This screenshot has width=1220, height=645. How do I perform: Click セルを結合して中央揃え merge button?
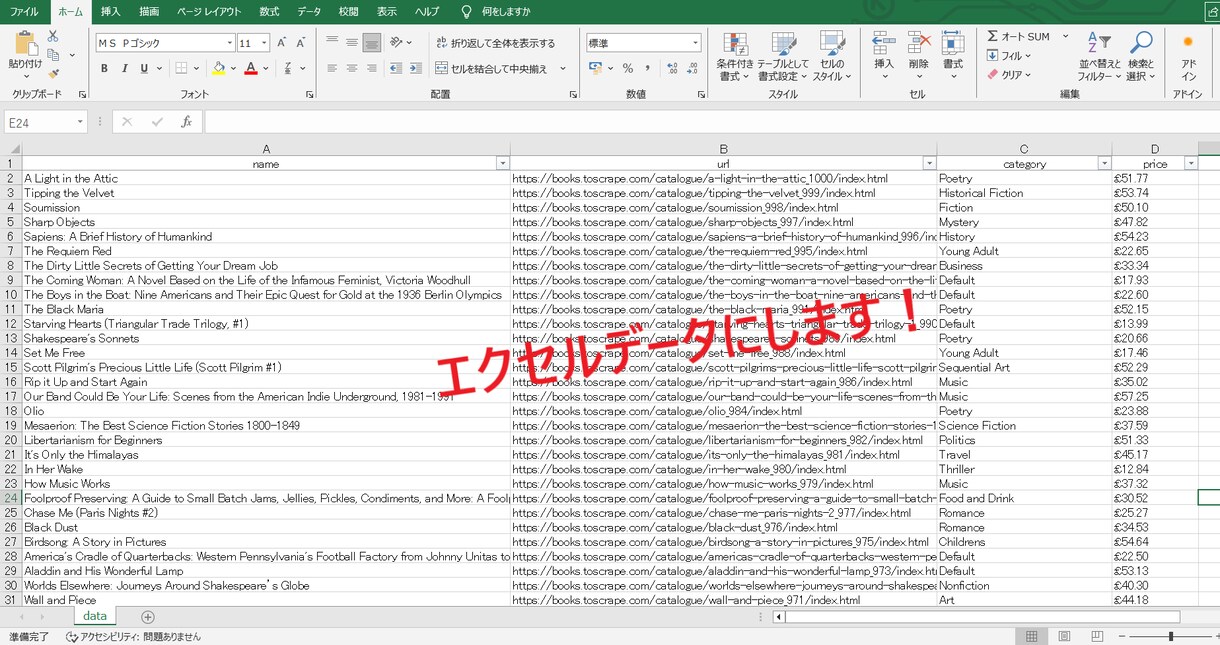493,69
